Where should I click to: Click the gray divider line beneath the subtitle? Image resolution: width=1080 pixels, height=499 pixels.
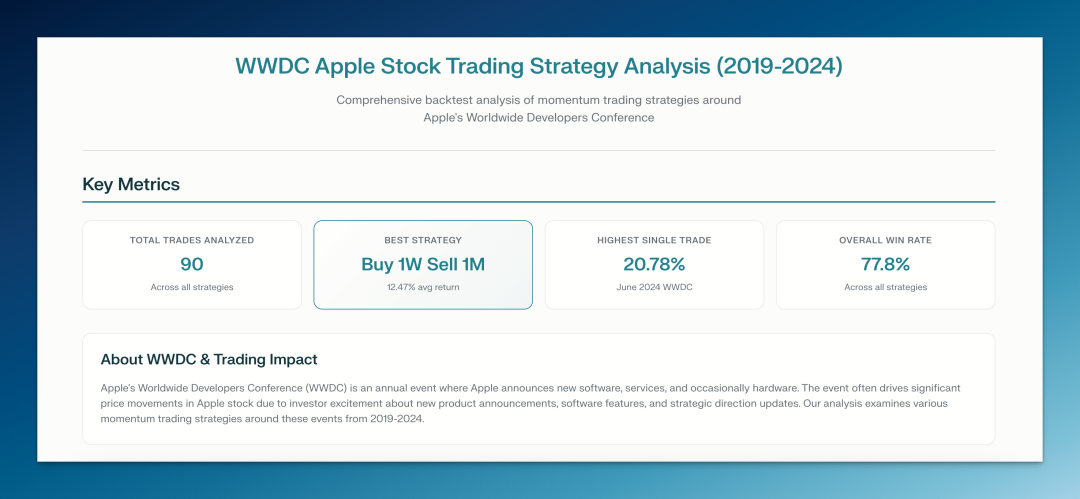point(539,150)
